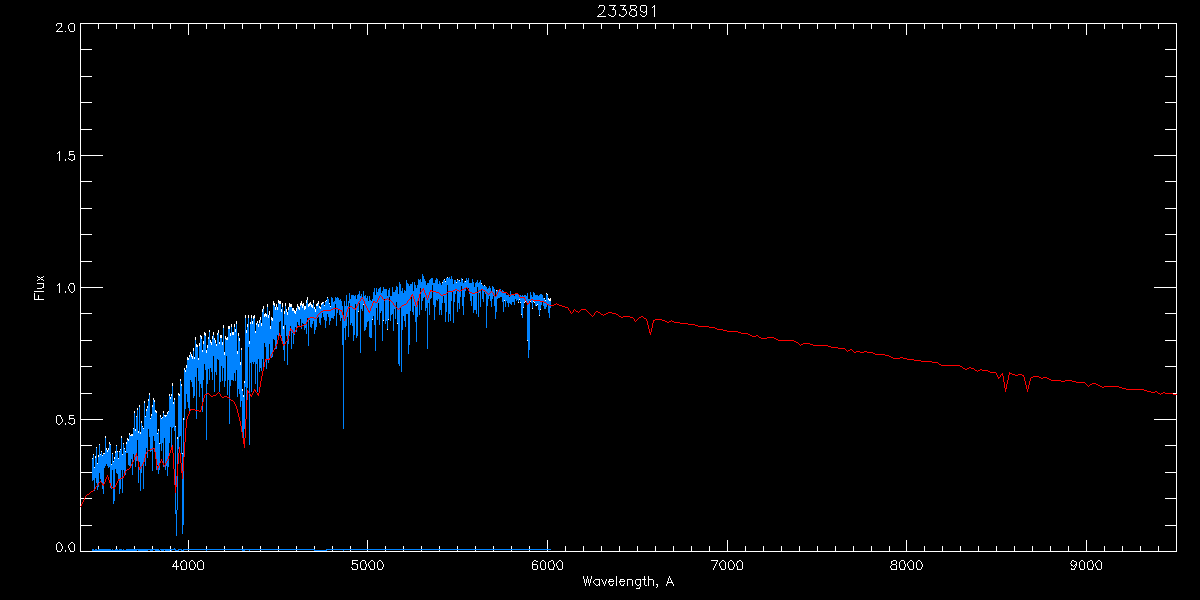
Task: Click the 8000 wavelength tick label
Action: click(907, 565)
